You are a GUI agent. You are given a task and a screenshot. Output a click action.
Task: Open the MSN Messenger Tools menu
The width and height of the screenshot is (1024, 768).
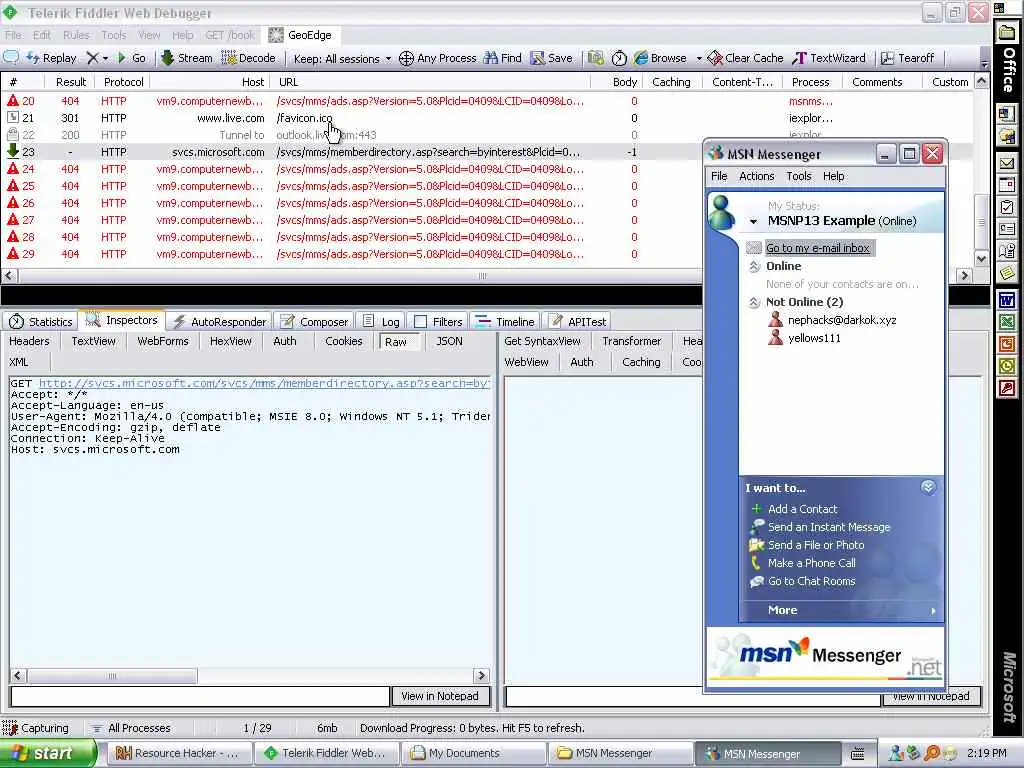[798, 176]
